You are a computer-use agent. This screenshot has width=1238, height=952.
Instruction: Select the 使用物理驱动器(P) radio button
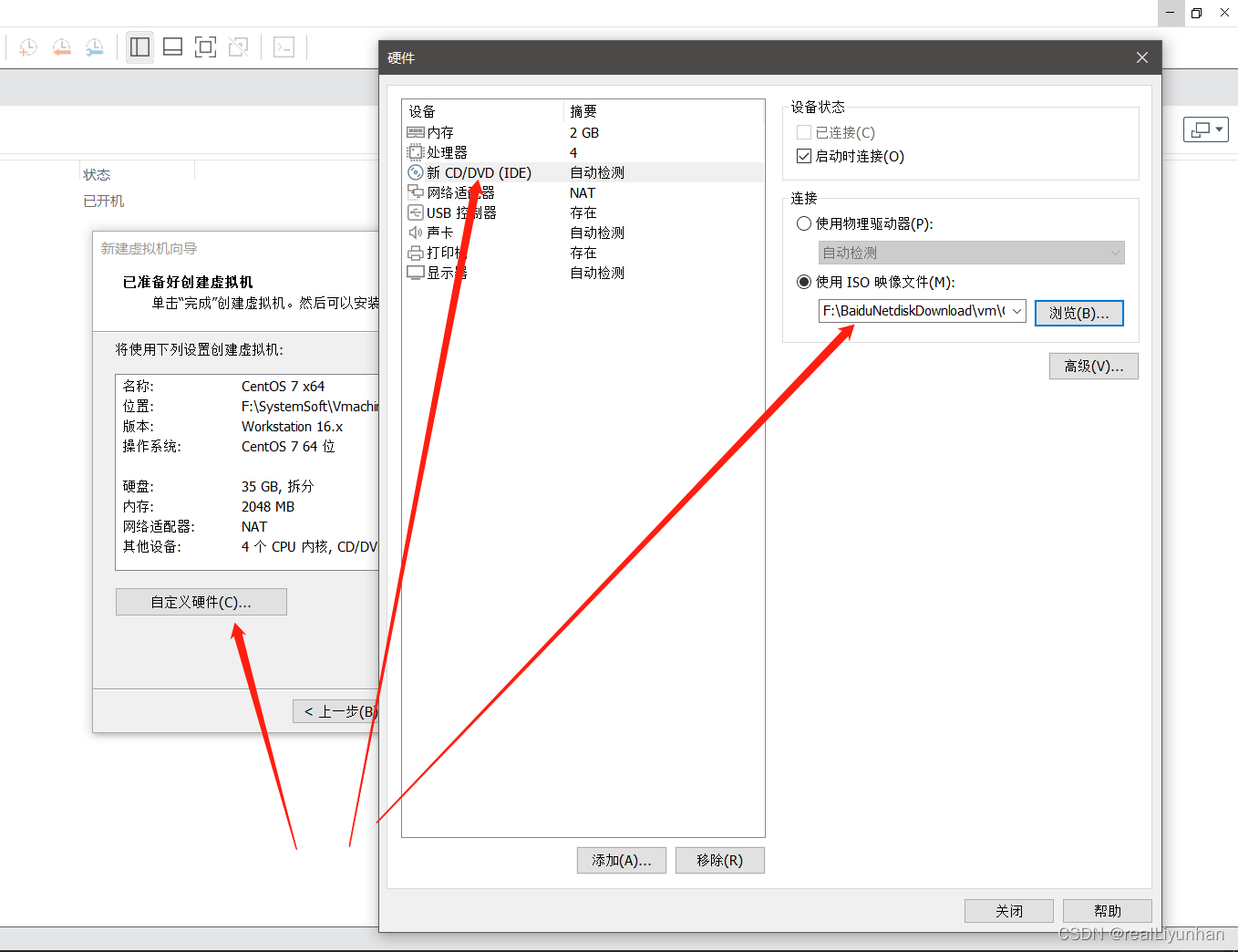[x=803, y=222]
